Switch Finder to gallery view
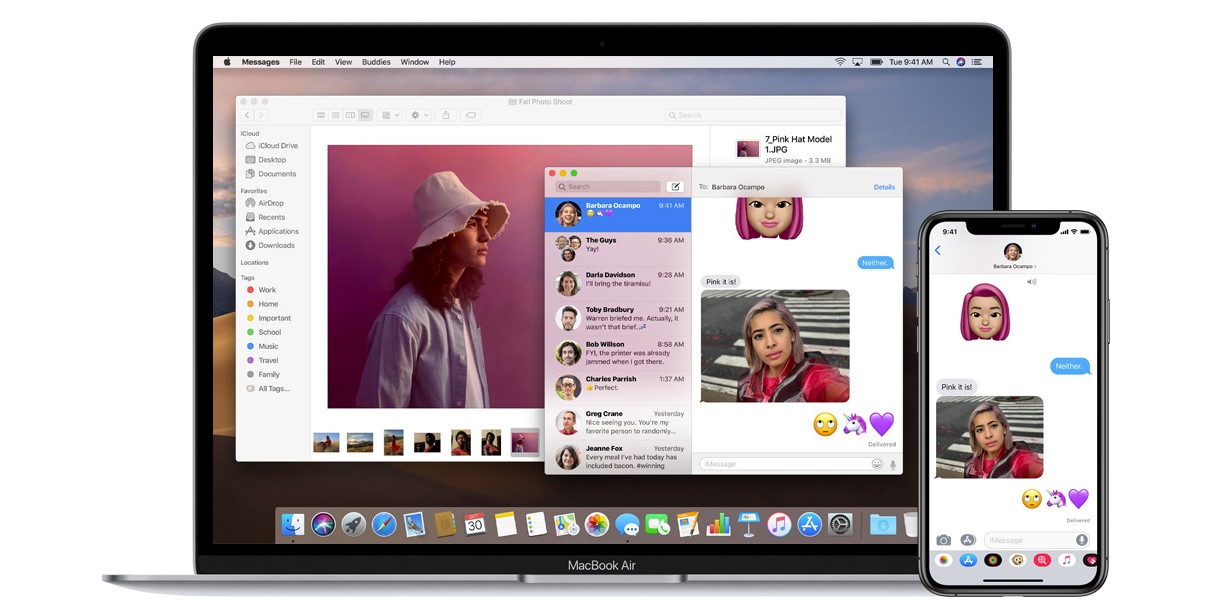 (365, 116)
